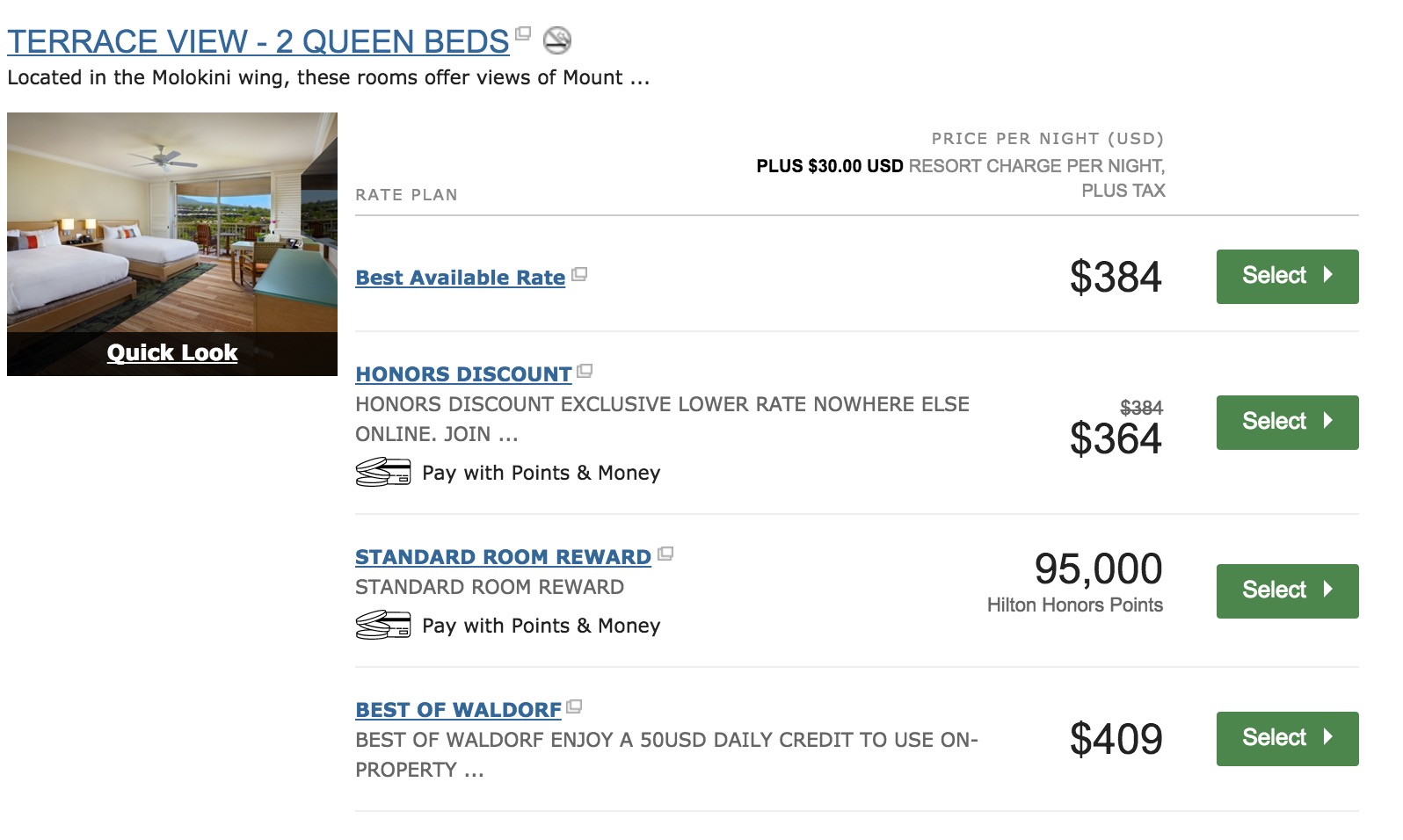Open popup icon beside Terrace View title
This screenshot has width=1403, height=840.
coord(523,34)
